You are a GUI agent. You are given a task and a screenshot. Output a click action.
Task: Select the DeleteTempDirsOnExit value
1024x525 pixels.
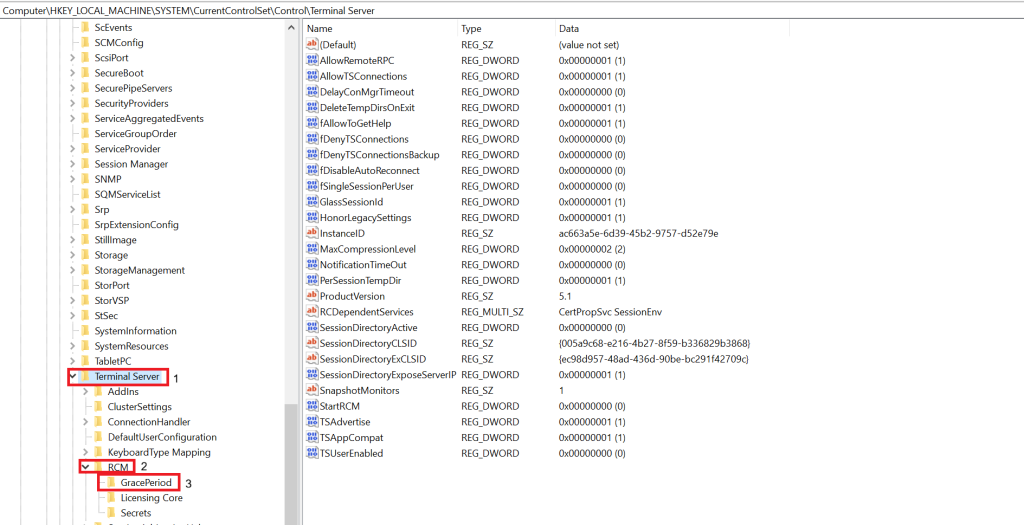coord(367,107)
